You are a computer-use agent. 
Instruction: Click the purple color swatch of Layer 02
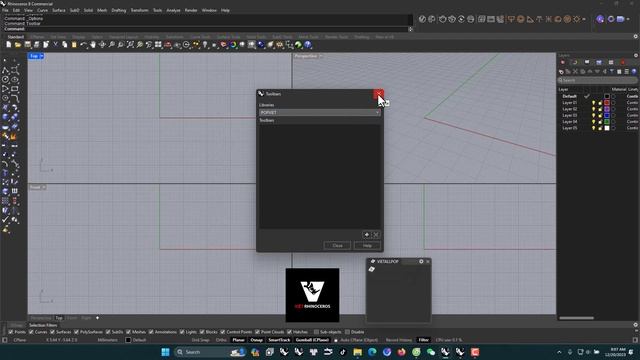[607, 109]
